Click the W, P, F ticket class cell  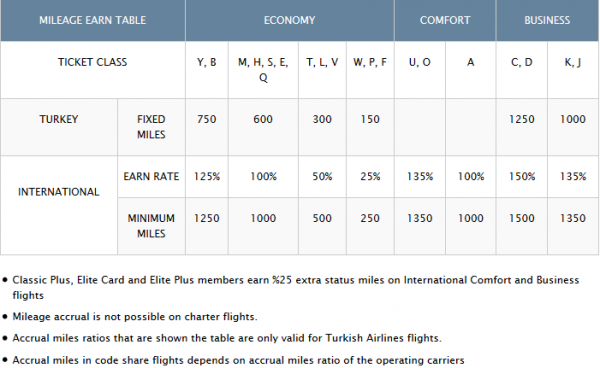click(x=370, y=70)
